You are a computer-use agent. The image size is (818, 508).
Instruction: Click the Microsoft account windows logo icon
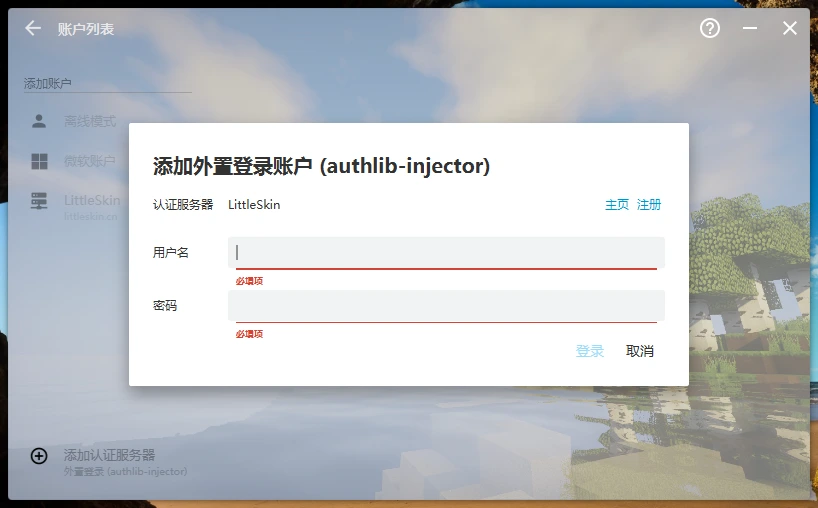click(39, 161)
